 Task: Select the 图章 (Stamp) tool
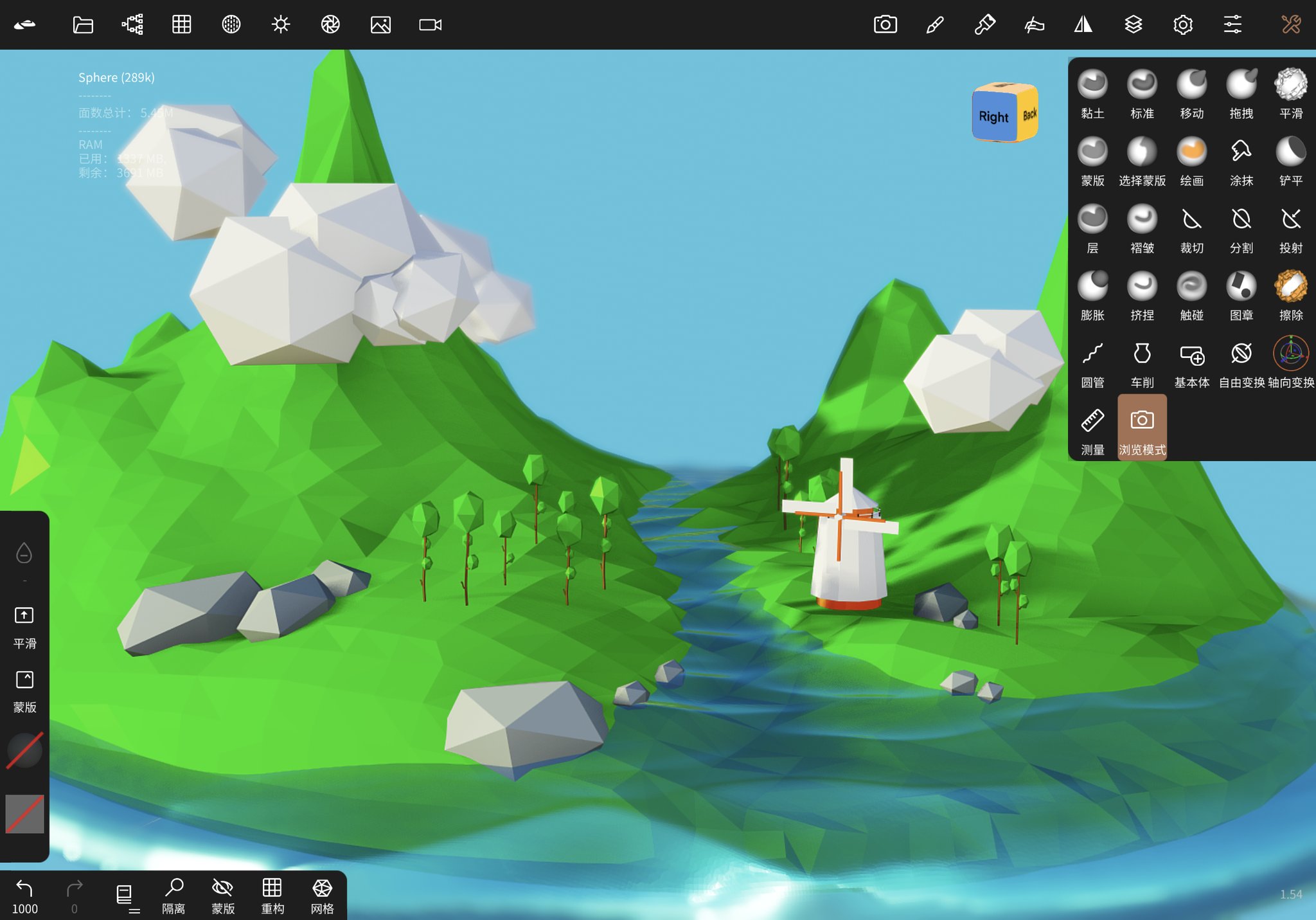1241,296
